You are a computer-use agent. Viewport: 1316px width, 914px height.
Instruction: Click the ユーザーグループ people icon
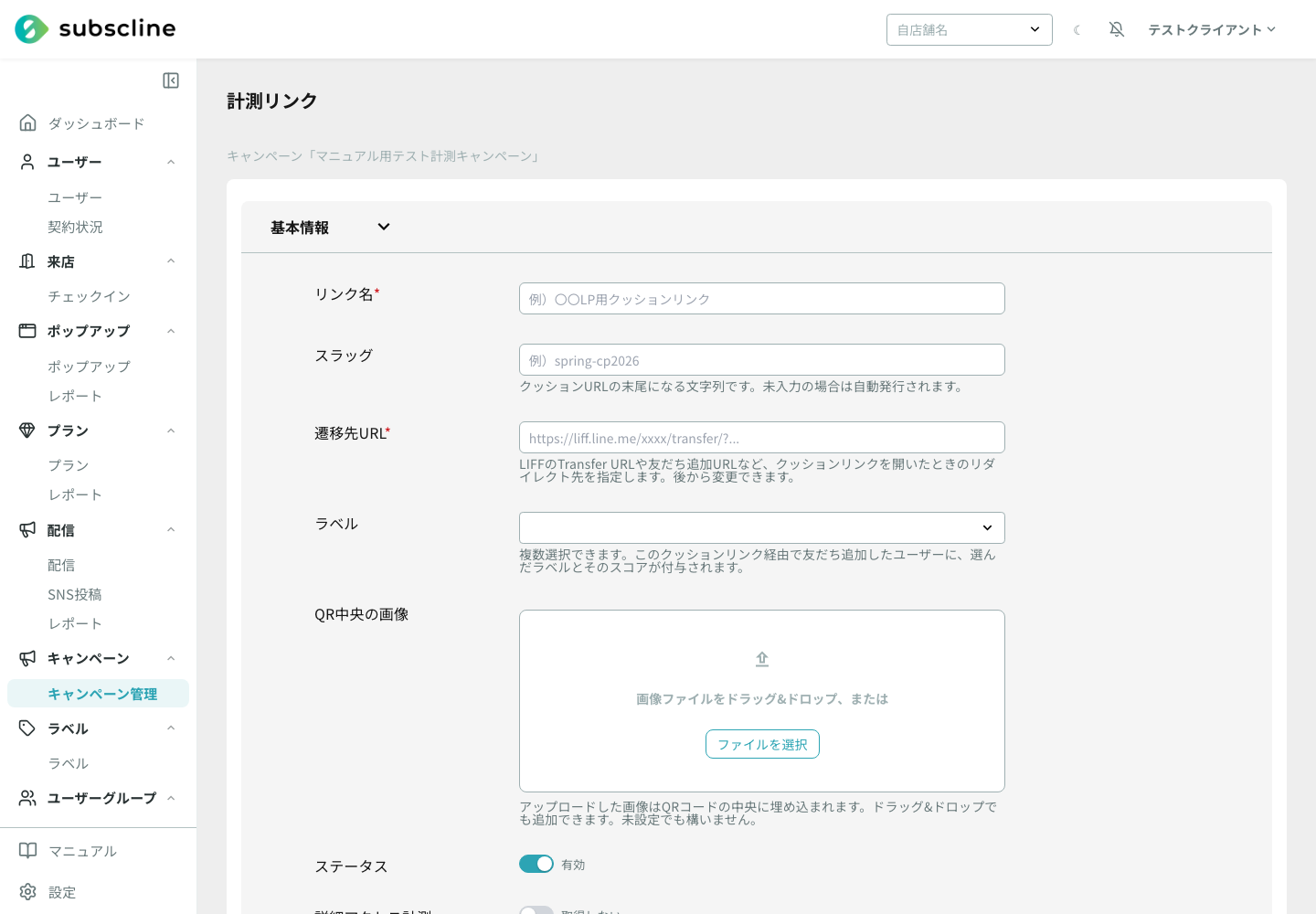point(27,798)
